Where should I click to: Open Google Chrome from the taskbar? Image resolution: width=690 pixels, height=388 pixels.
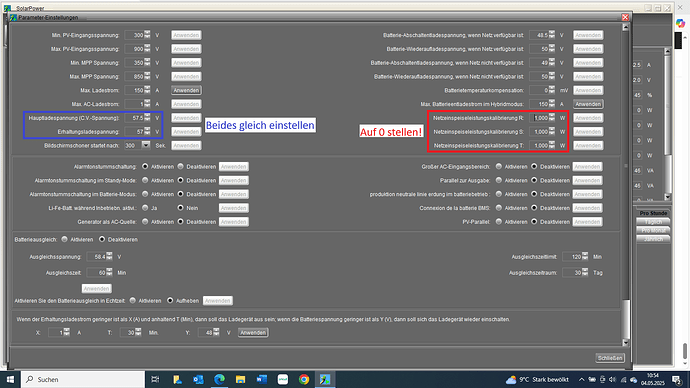[x=304, y=379]
